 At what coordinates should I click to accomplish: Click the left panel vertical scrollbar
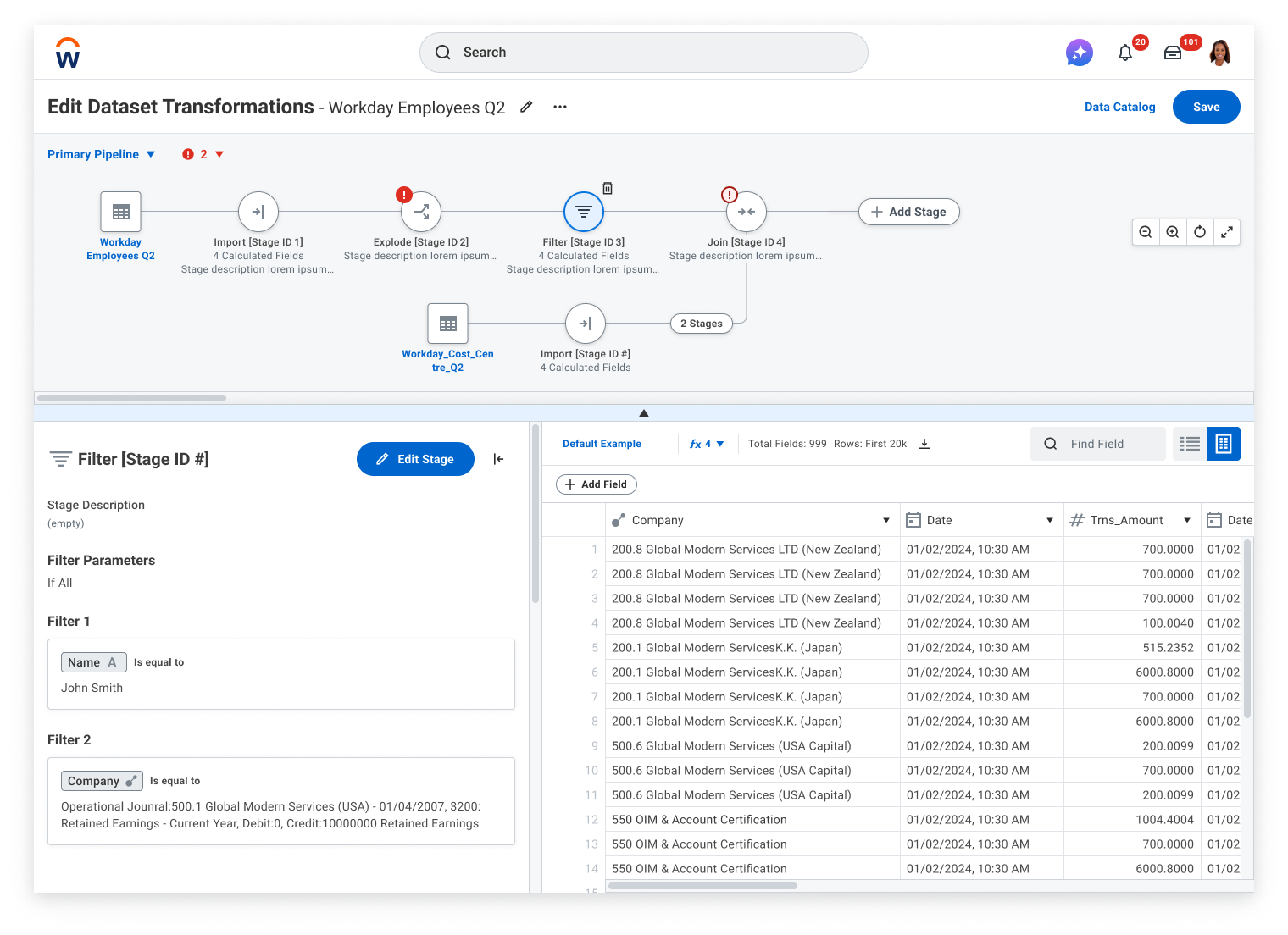(x=536, y=513)
